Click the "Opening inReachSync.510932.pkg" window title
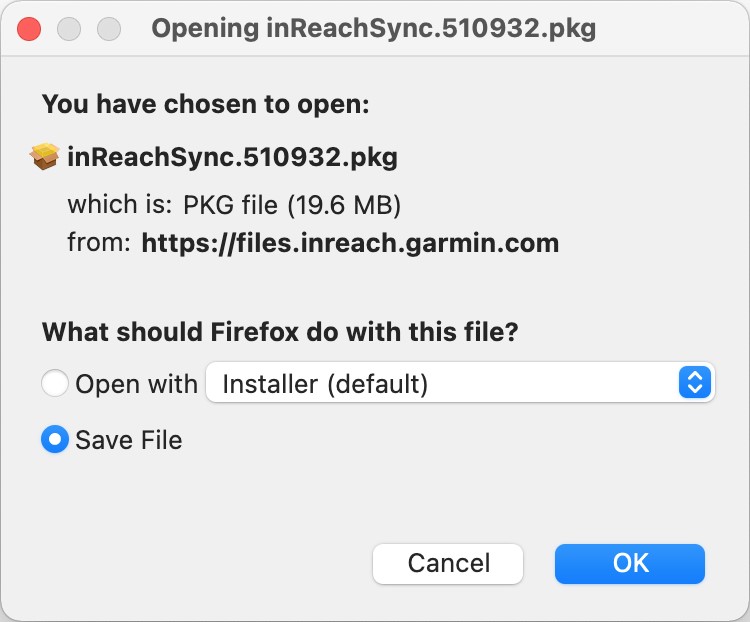The width and height of the screenshot is (750, 622). coord(373,28)
